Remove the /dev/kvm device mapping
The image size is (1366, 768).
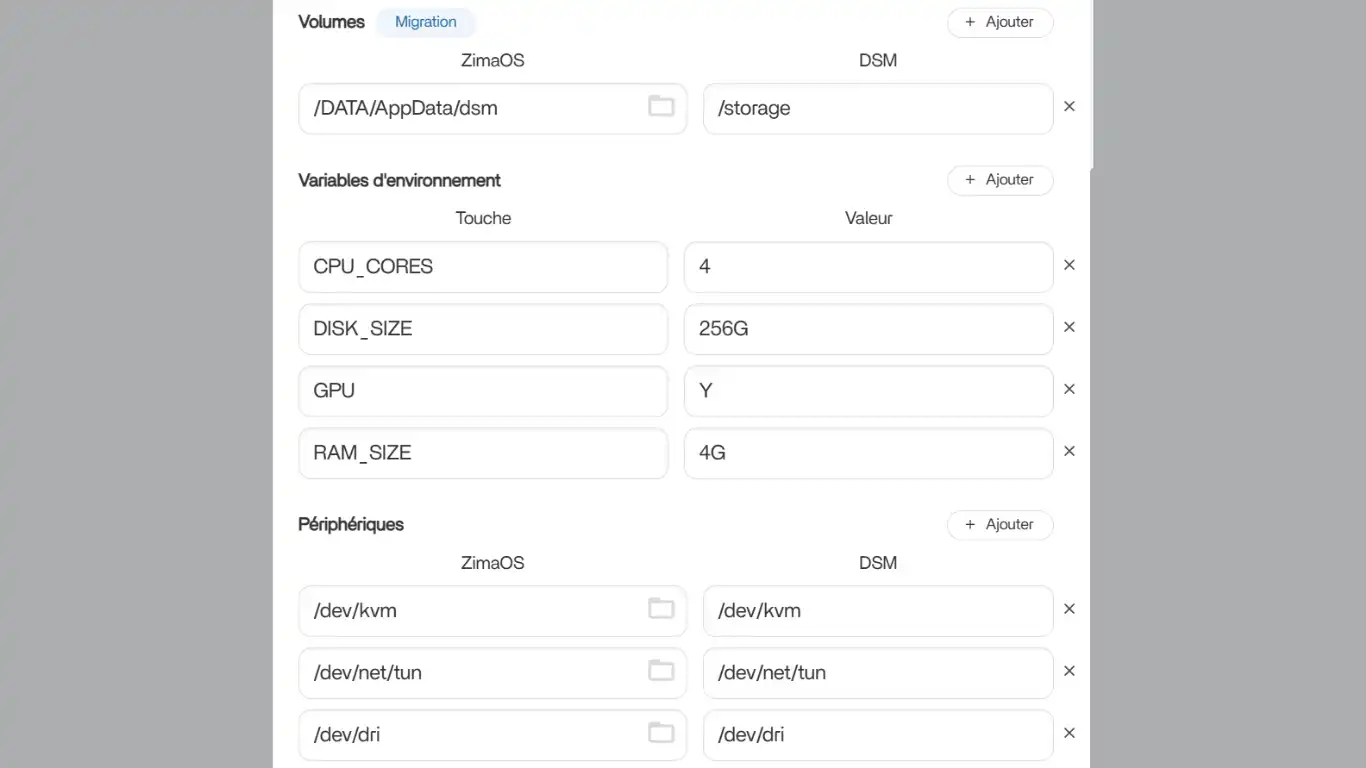pos(1069,609)
